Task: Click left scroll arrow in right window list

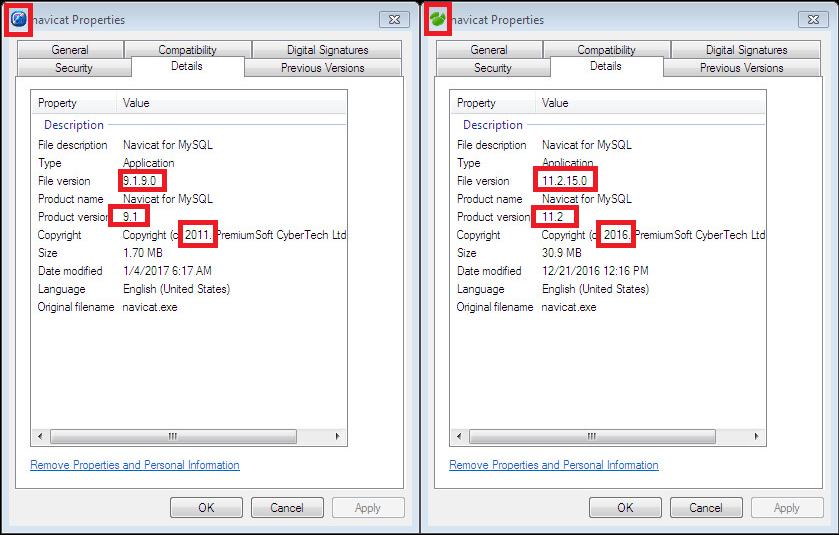Action: tap(459, 437)
